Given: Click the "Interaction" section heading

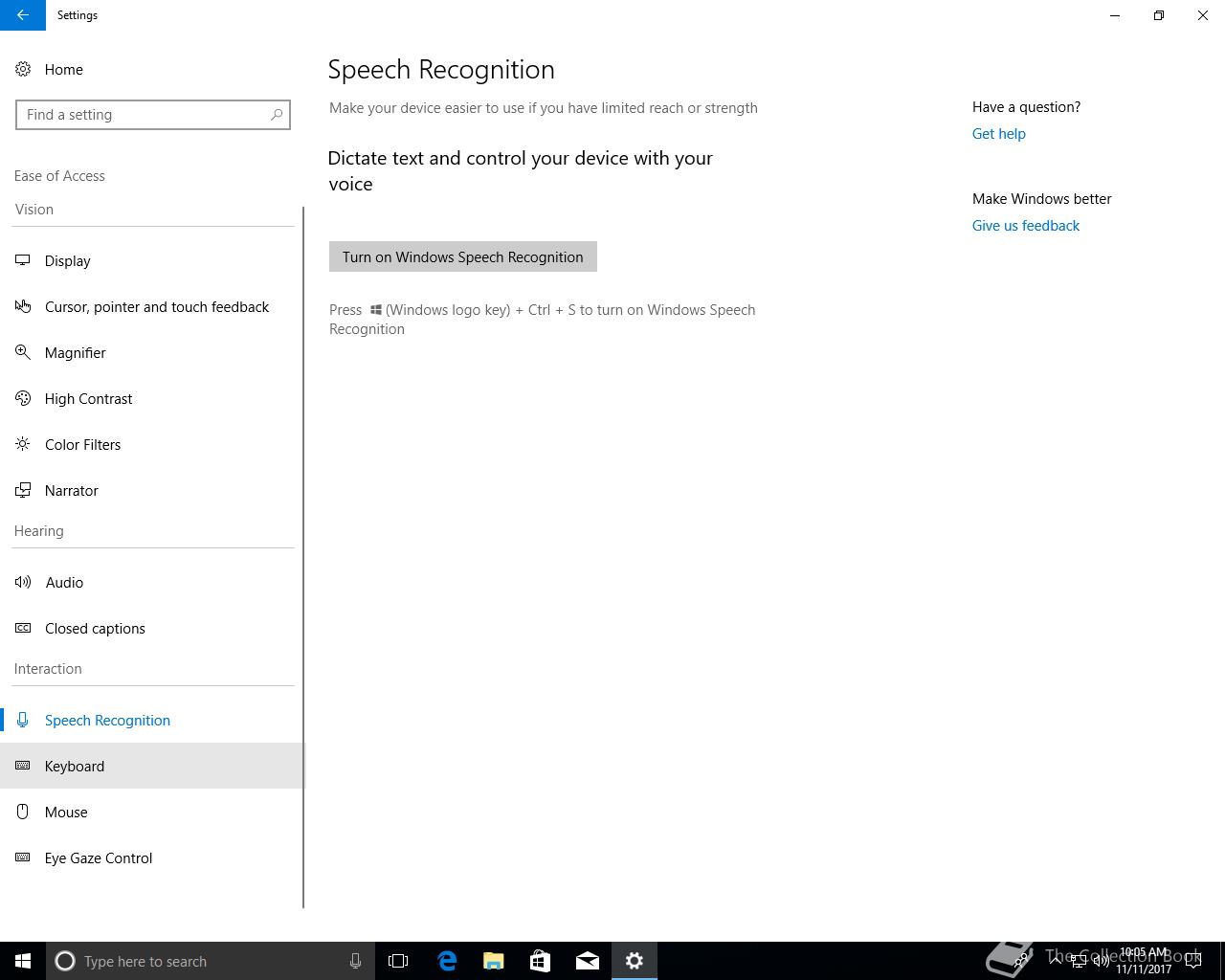Looking at the screenshot, I should 48,669.
